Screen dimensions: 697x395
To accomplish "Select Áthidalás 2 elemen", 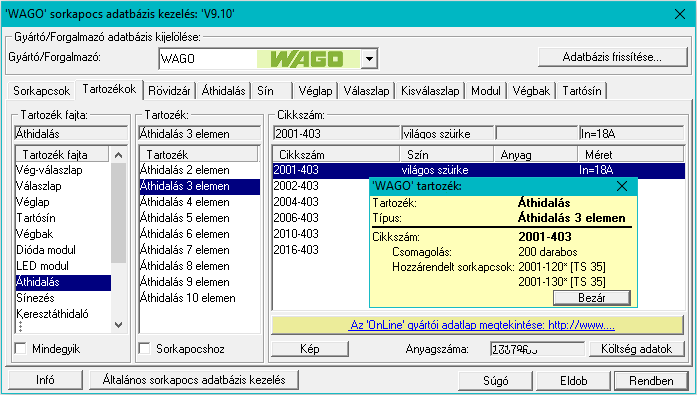I will pyautogui.click(x=200, y=170).
